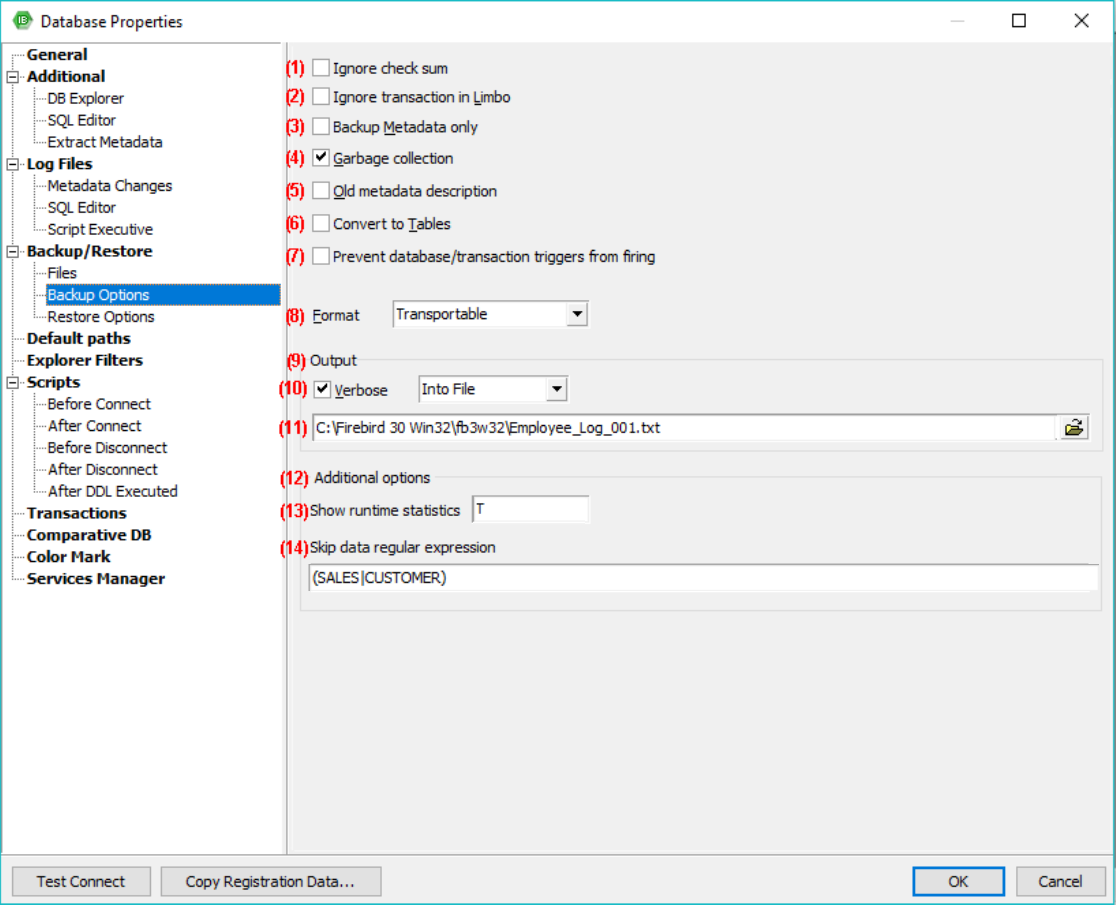Open Comparative DB page
Screen dimensions: 1116x905
pos(89,536)
